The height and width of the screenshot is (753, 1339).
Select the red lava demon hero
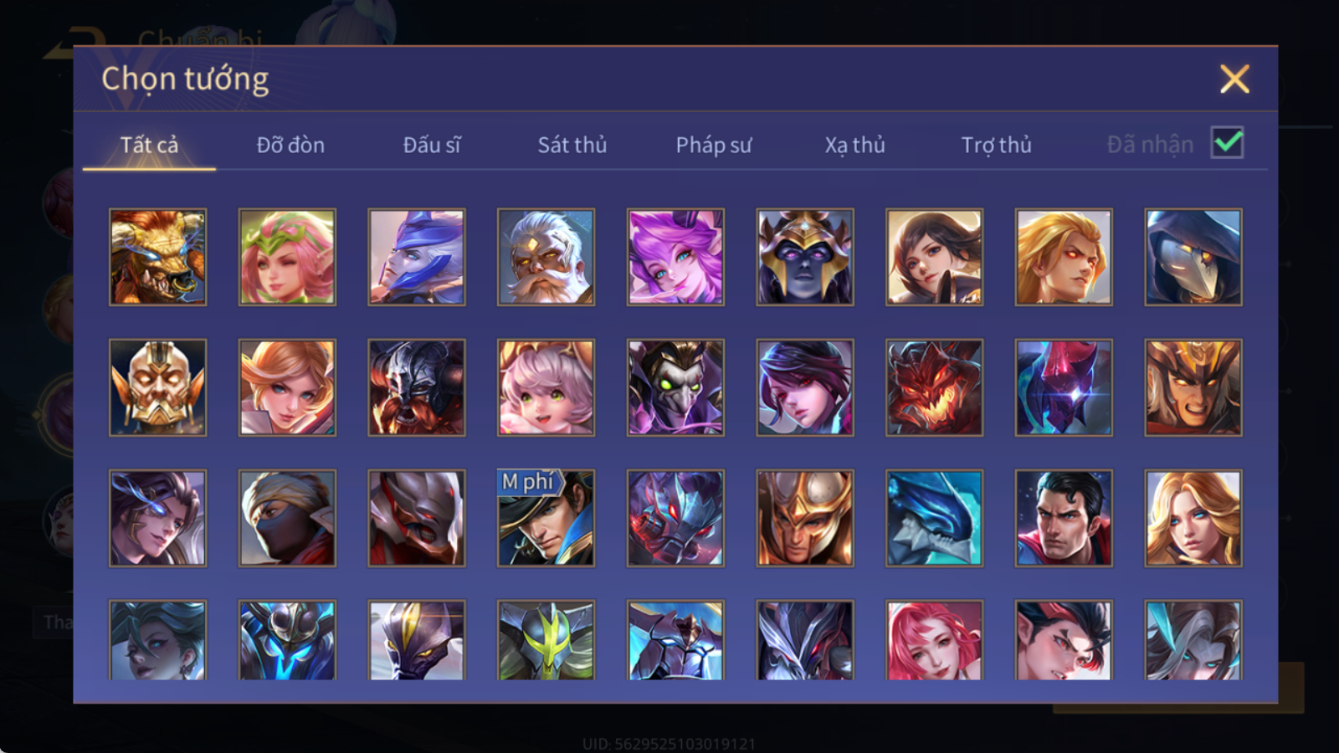click(935, 388)
